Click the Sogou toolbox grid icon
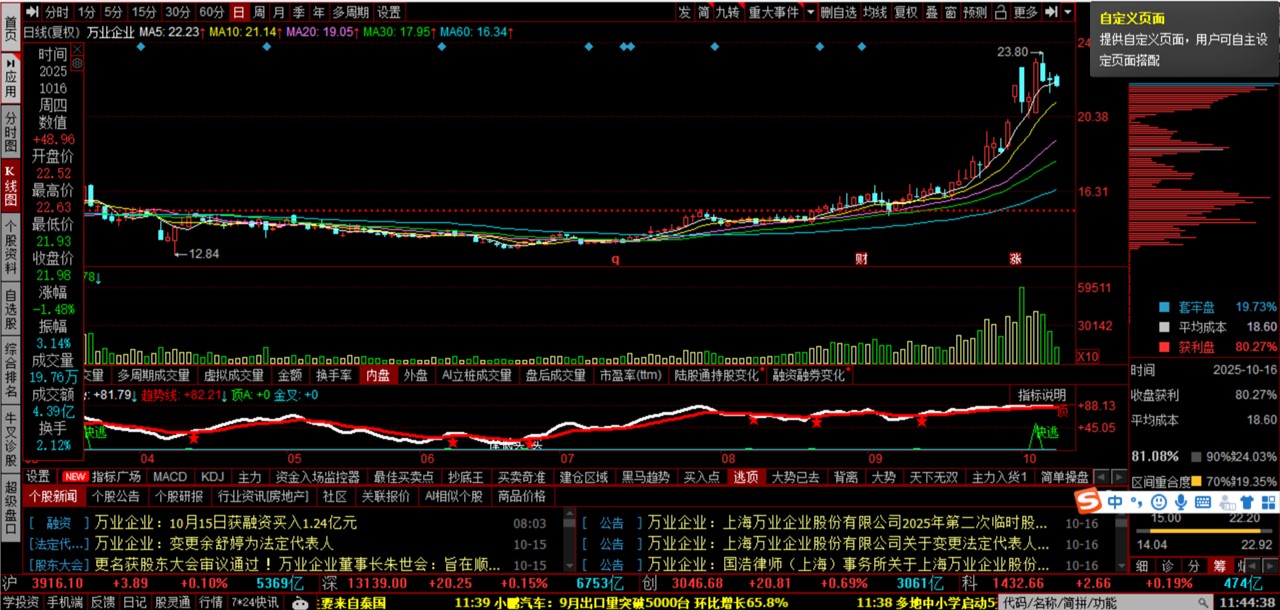The width and height of the screenshot is (1280, 610). coord(1268,500)
